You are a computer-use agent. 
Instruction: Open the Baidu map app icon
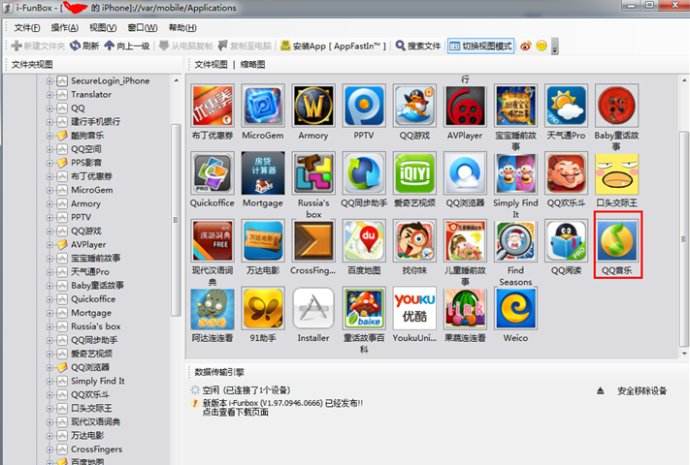(364, 241)
